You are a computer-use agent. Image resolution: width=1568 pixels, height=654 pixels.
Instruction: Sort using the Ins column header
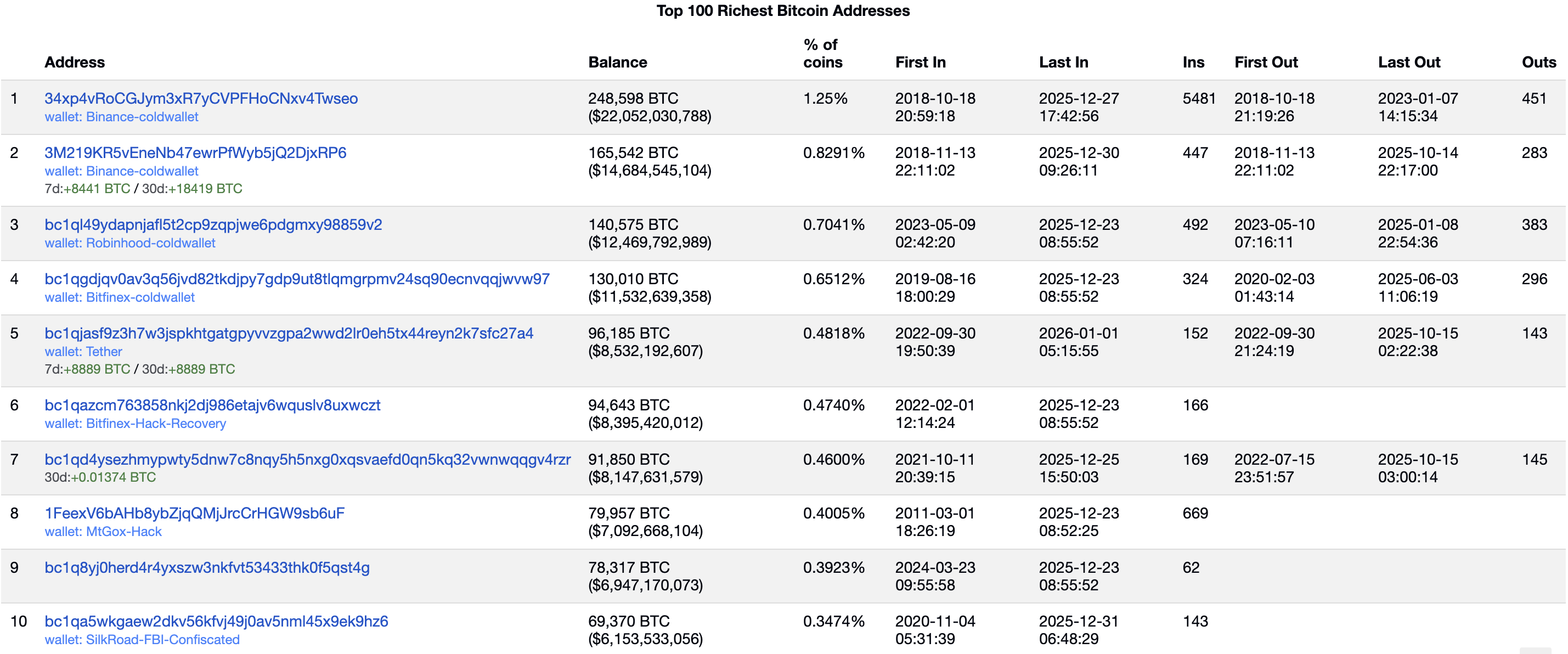(1192, 61)
